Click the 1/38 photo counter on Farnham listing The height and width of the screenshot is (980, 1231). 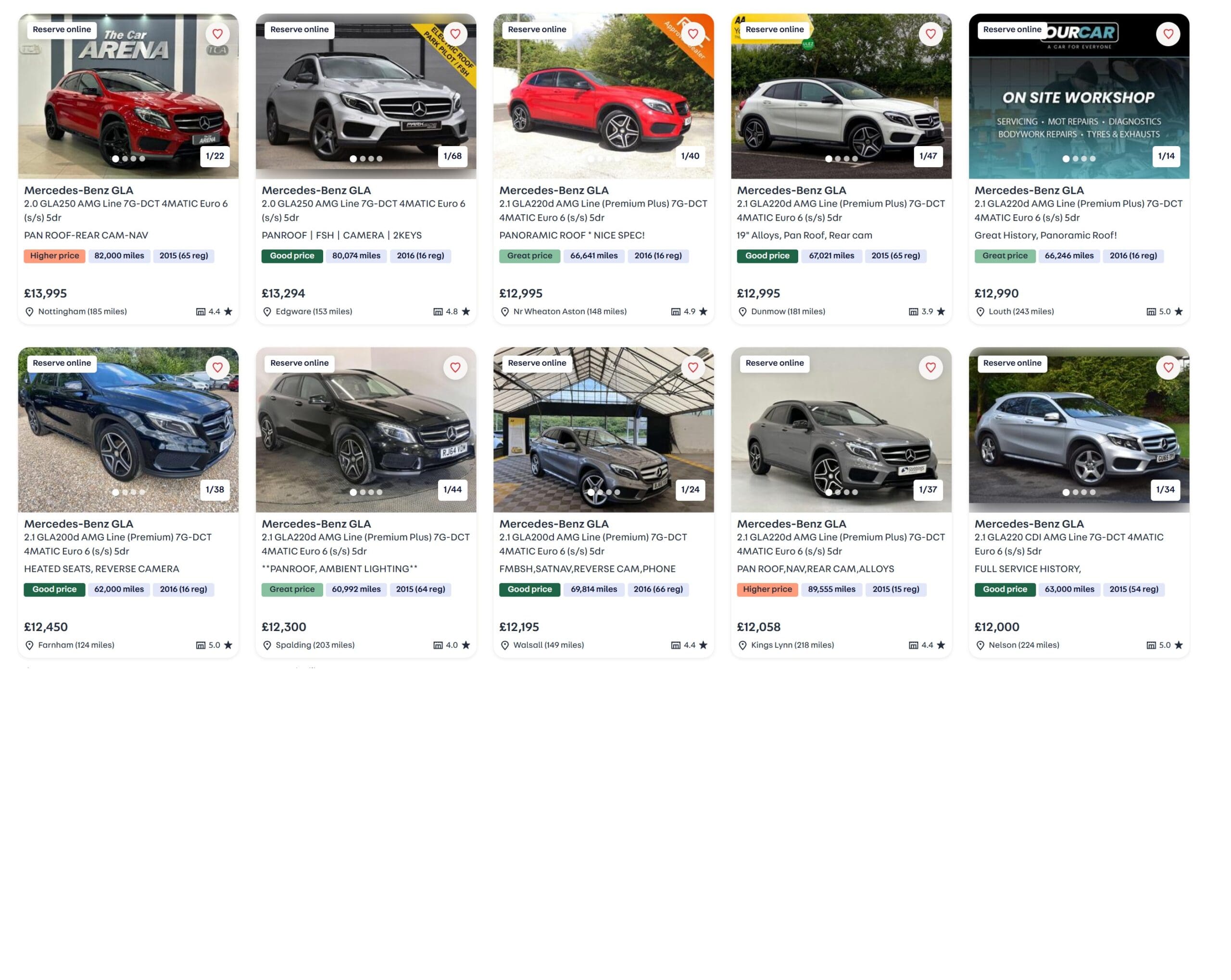click(x=214, y=489)
